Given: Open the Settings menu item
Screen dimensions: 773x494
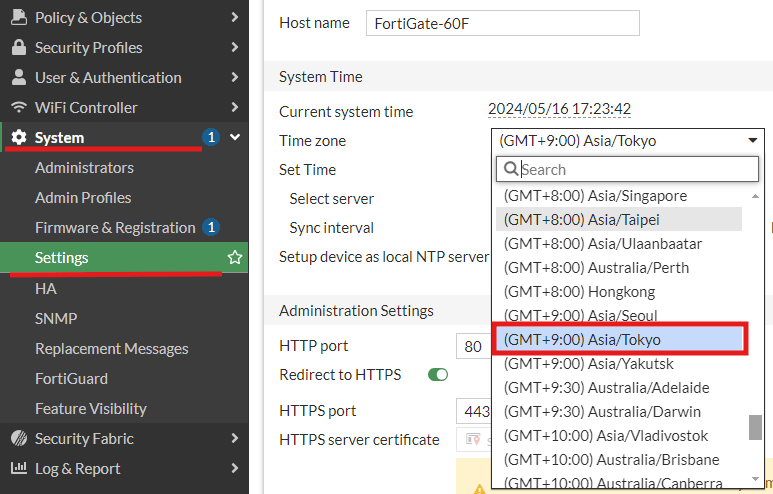Looking at the screenshot, I should point(124,257).
